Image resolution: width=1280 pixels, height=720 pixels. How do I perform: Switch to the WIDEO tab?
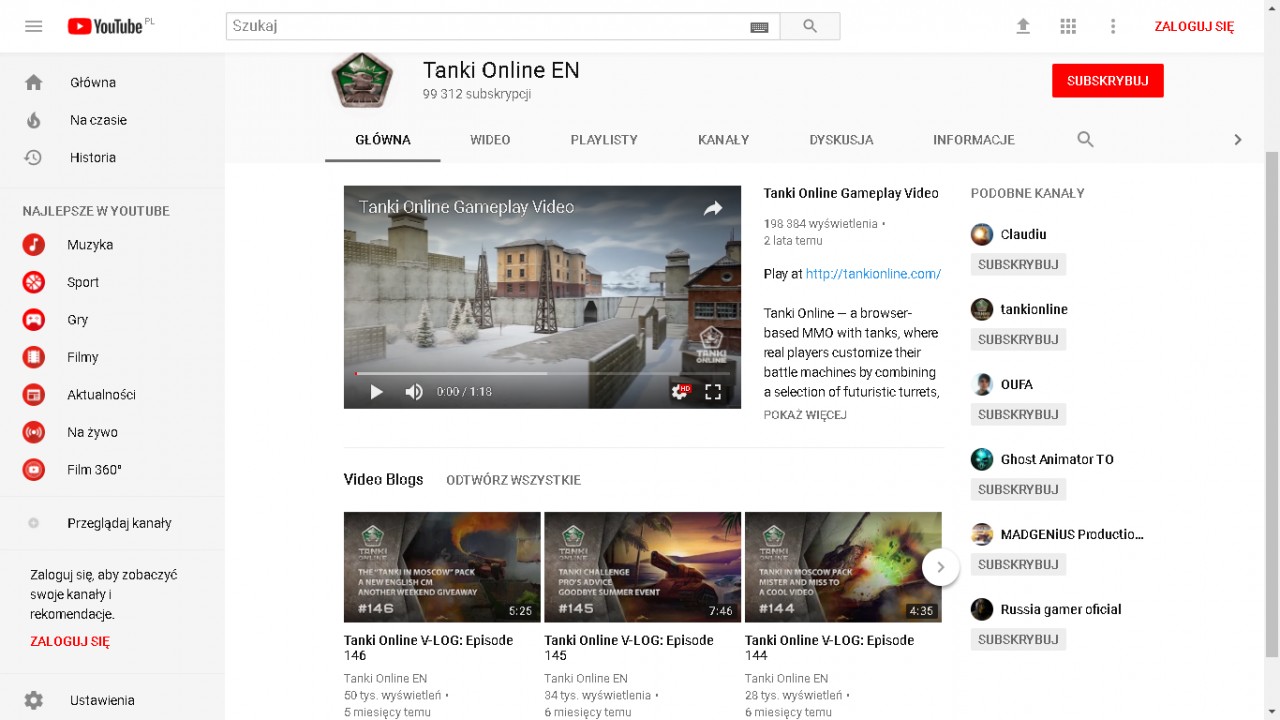coord(490,140)
